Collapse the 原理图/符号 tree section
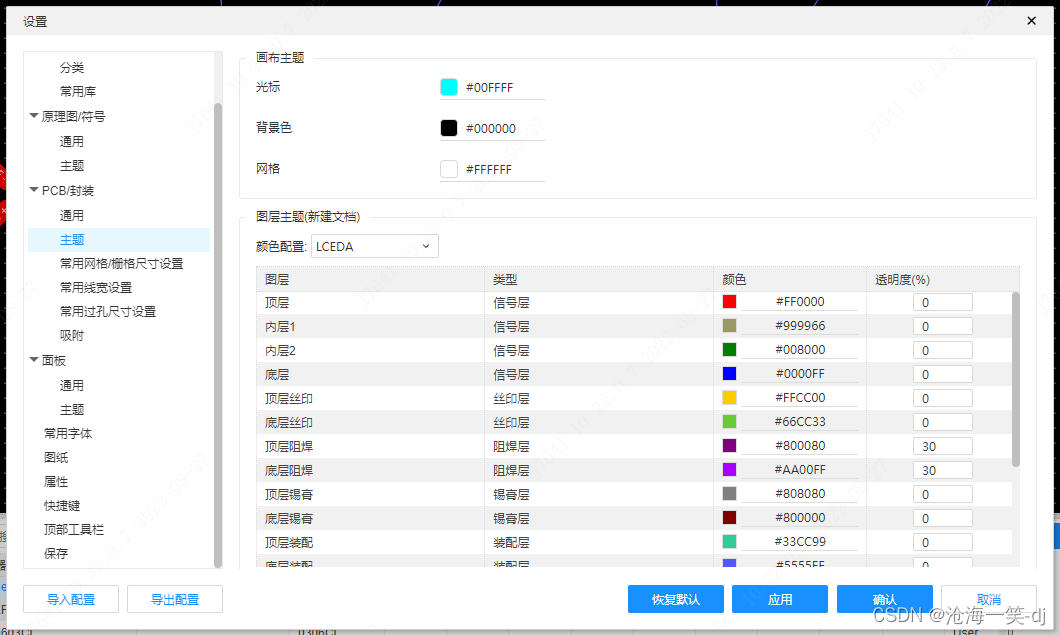1060x635 pixels. point(34,116)
